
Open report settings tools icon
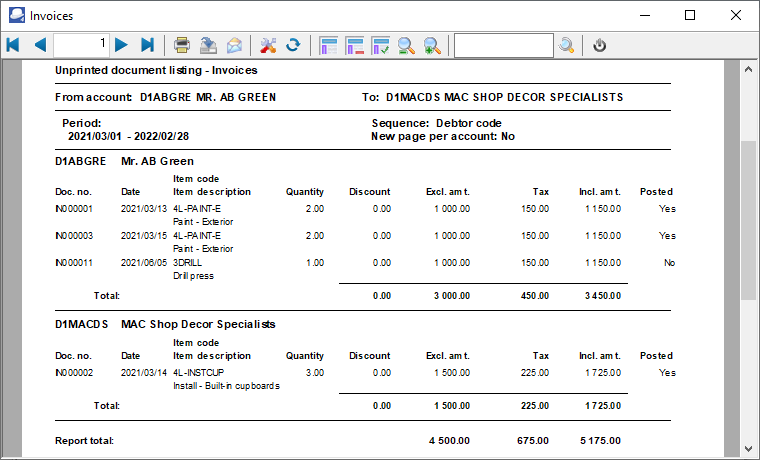(268, 45)
